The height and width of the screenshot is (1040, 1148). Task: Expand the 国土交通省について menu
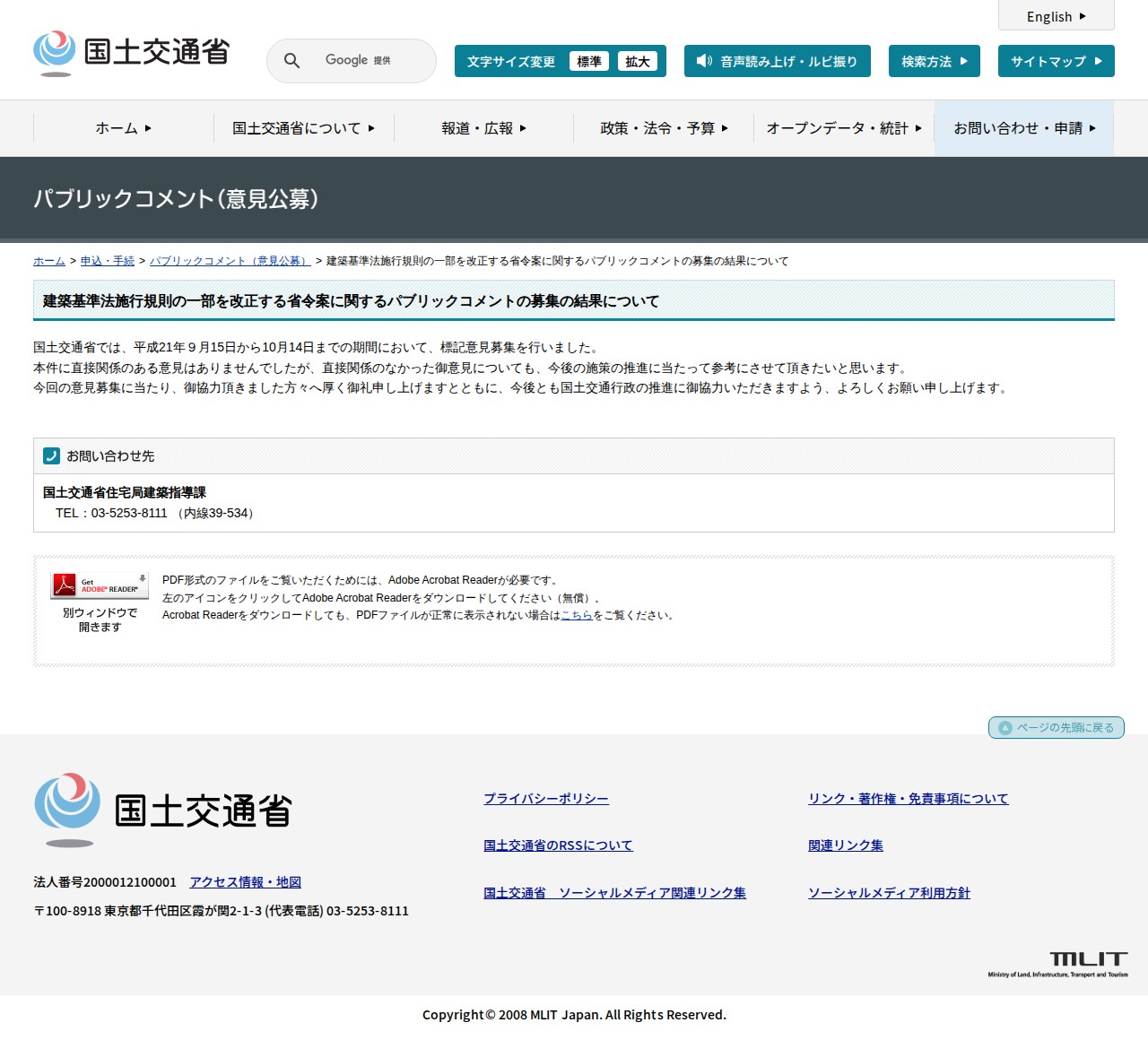pyautogui.click(x=303, y=128)
